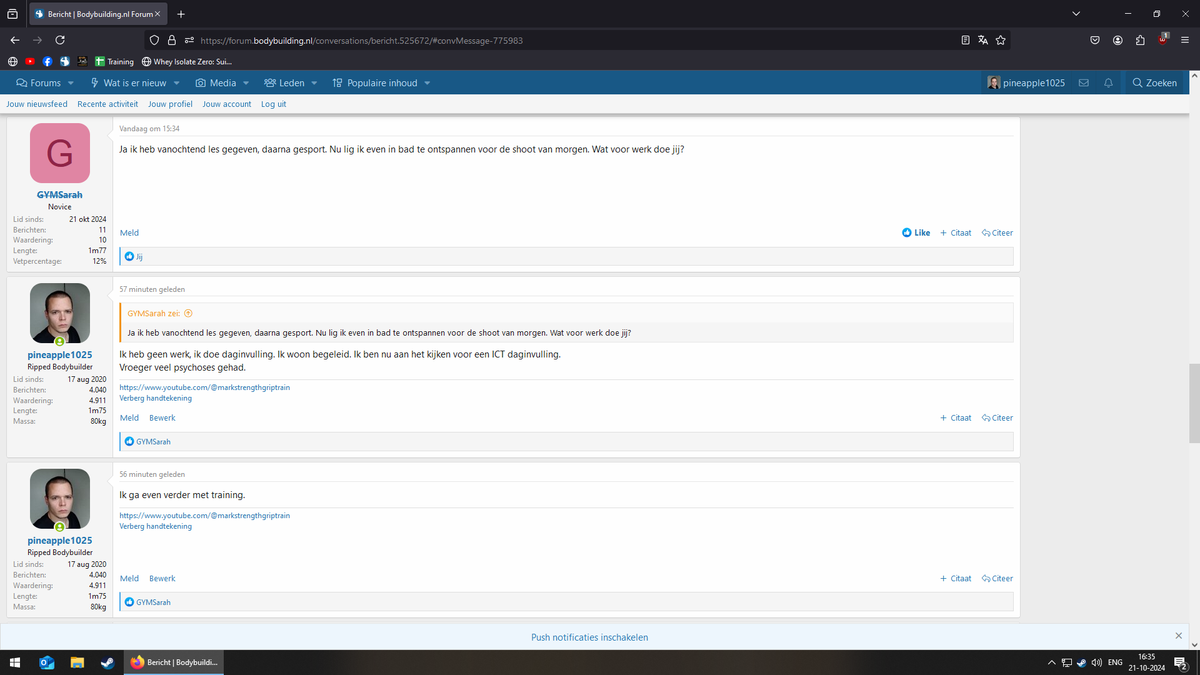Open Steam from the Windows taskbar
The image size is (1200, 675).
(x=107, y=662)
